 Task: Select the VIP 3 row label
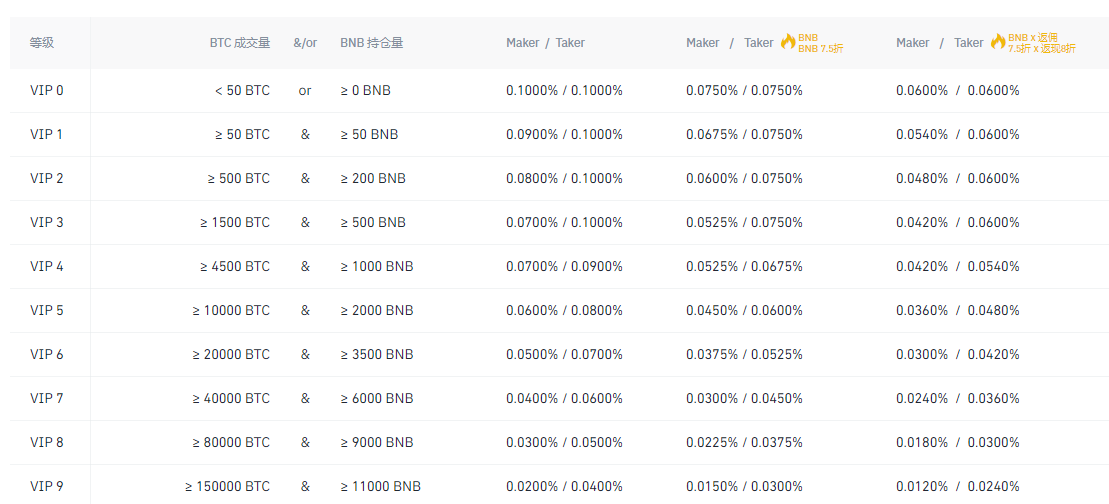pos(47,223)
